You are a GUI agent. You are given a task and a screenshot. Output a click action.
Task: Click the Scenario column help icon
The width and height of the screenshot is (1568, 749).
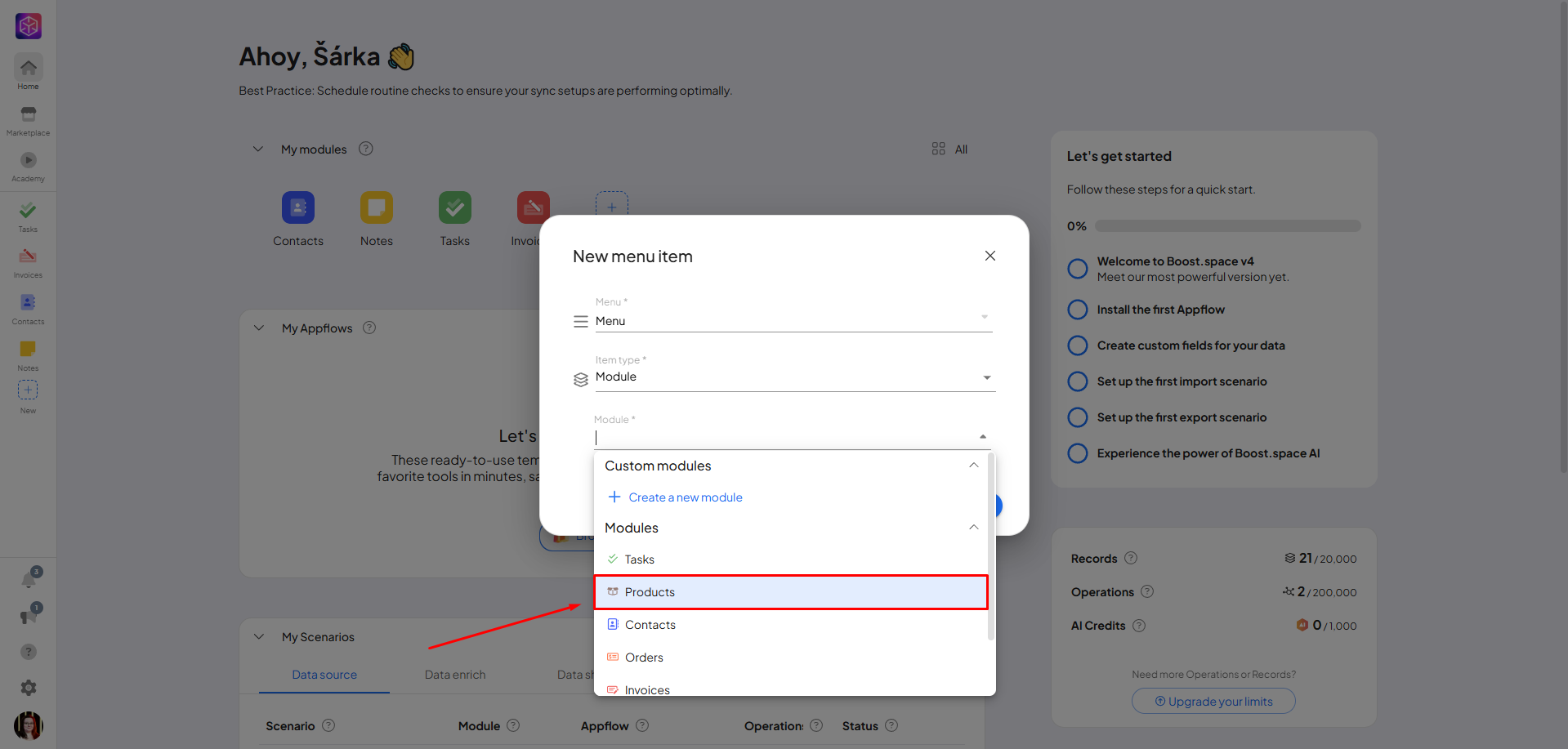tap(328, 725)
